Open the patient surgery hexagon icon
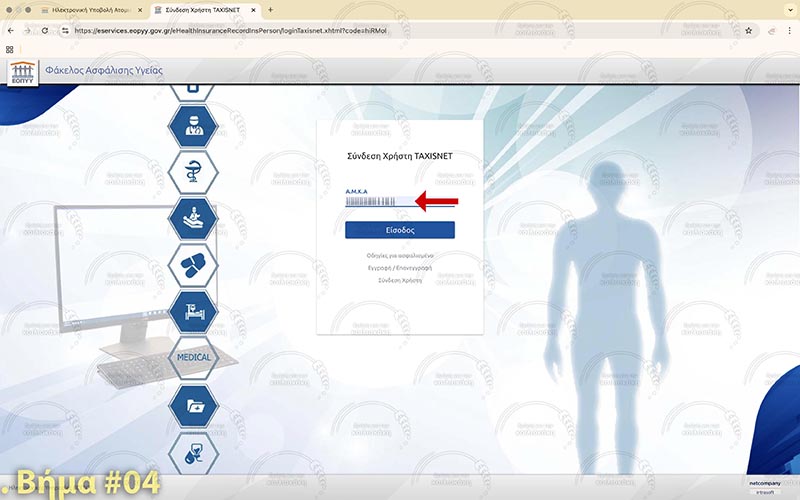This screenshot has width=800, height=500. pos(193,218)
